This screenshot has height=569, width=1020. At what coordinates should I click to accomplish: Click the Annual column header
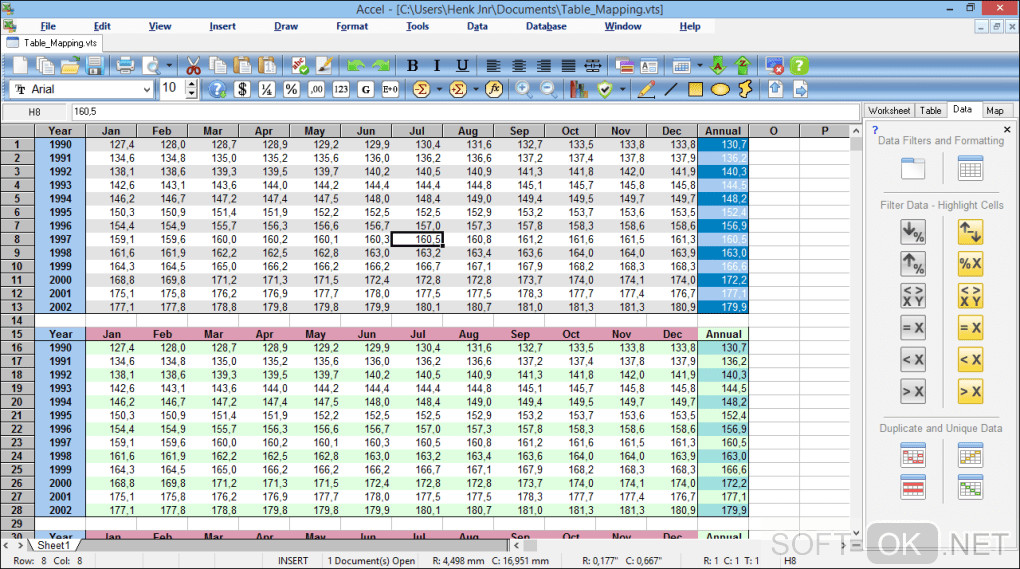(x=722, y=131)
